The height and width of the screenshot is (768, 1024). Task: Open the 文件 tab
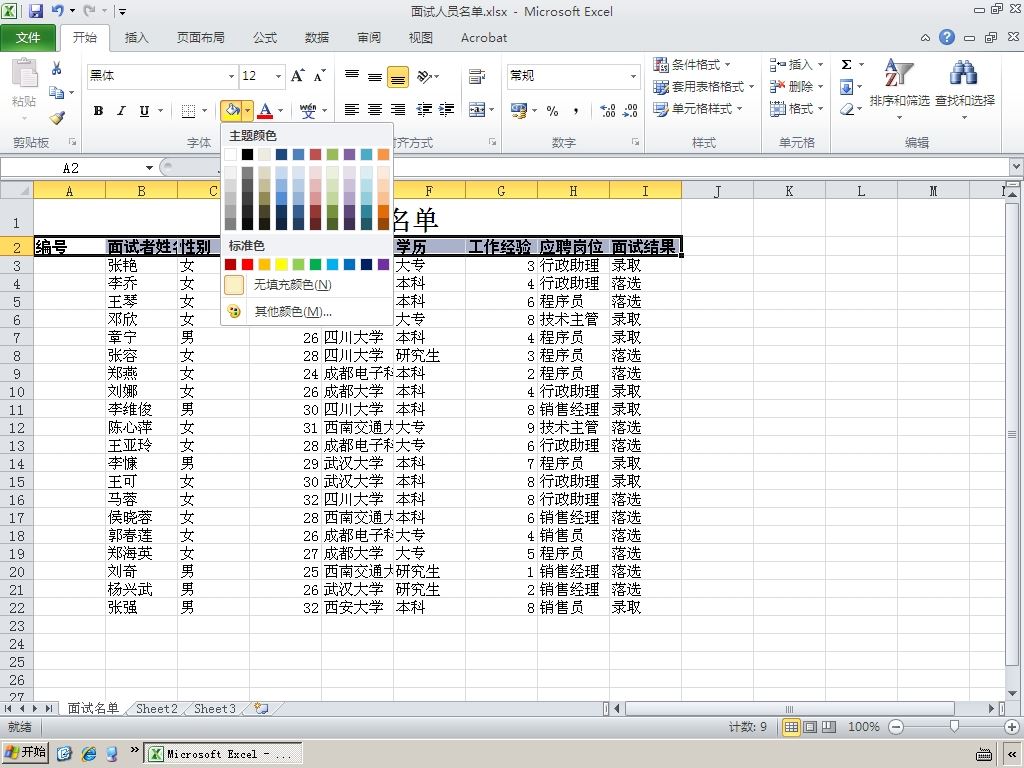[x=28, y=38]
